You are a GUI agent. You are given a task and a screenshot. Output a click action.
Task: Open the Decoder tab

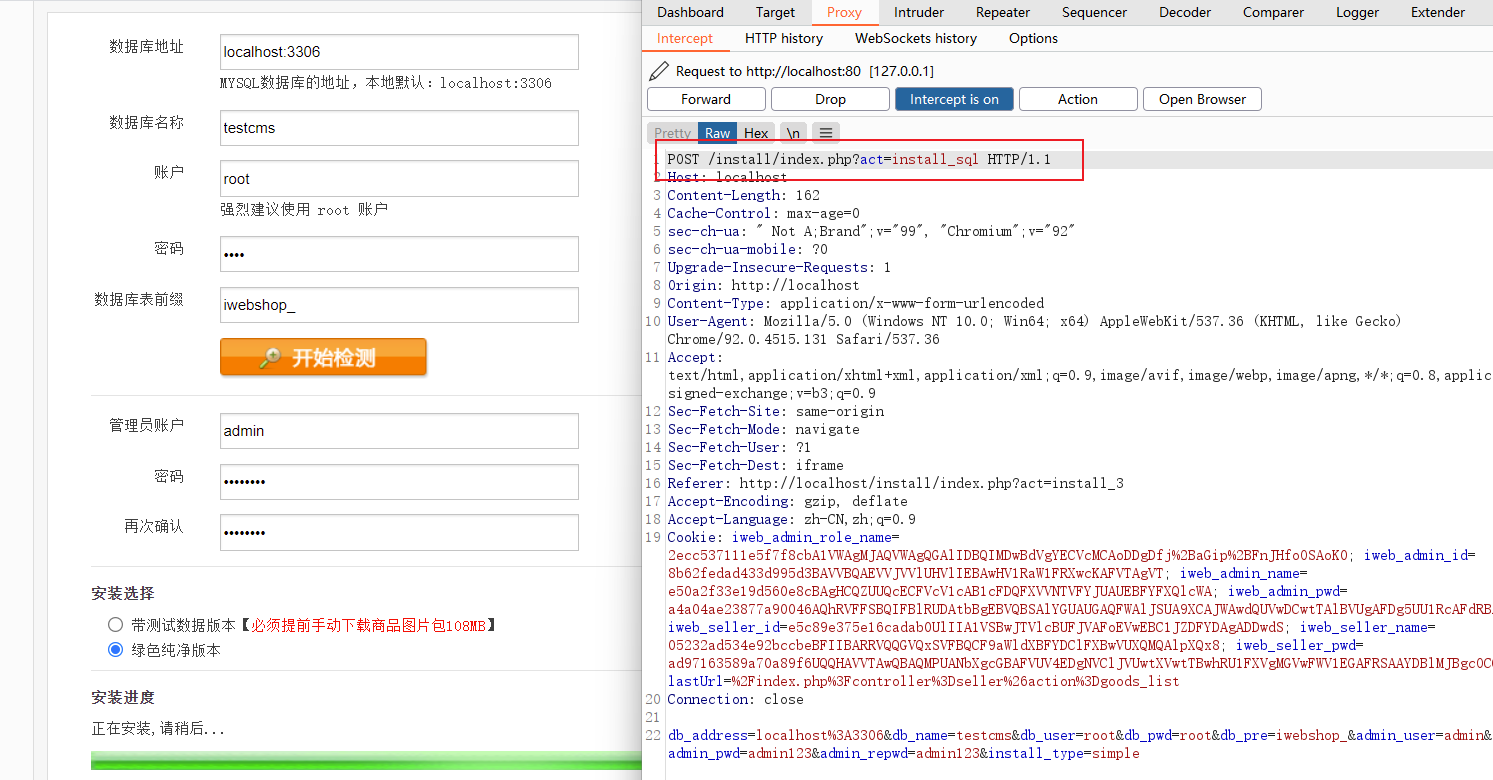coord(1185,12)
